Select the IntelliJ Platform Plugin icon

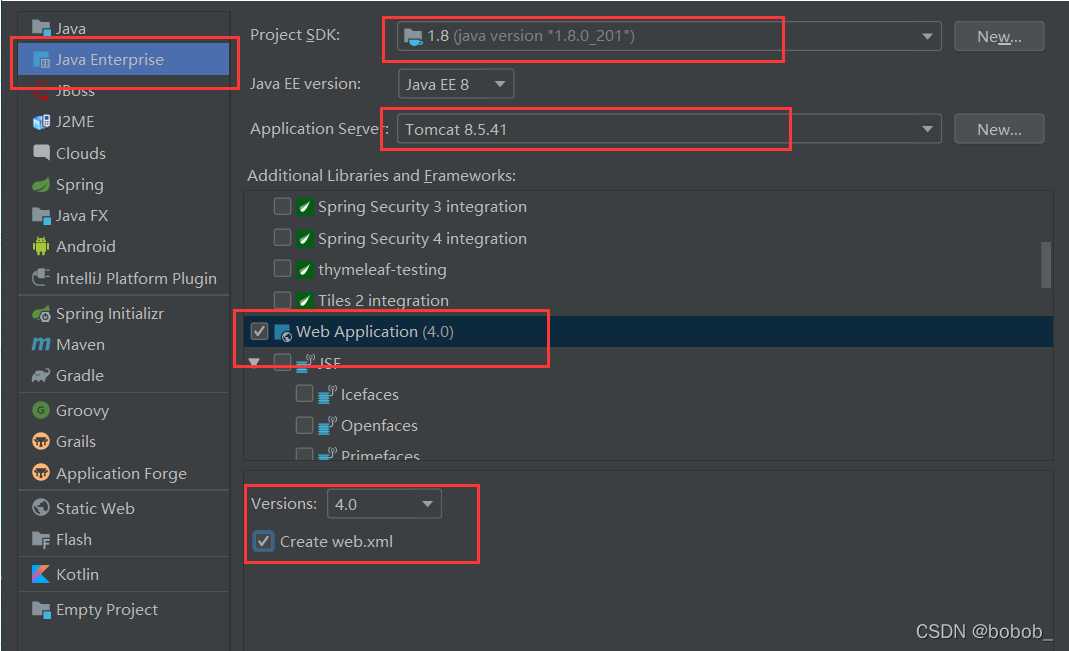pos(41,277)
